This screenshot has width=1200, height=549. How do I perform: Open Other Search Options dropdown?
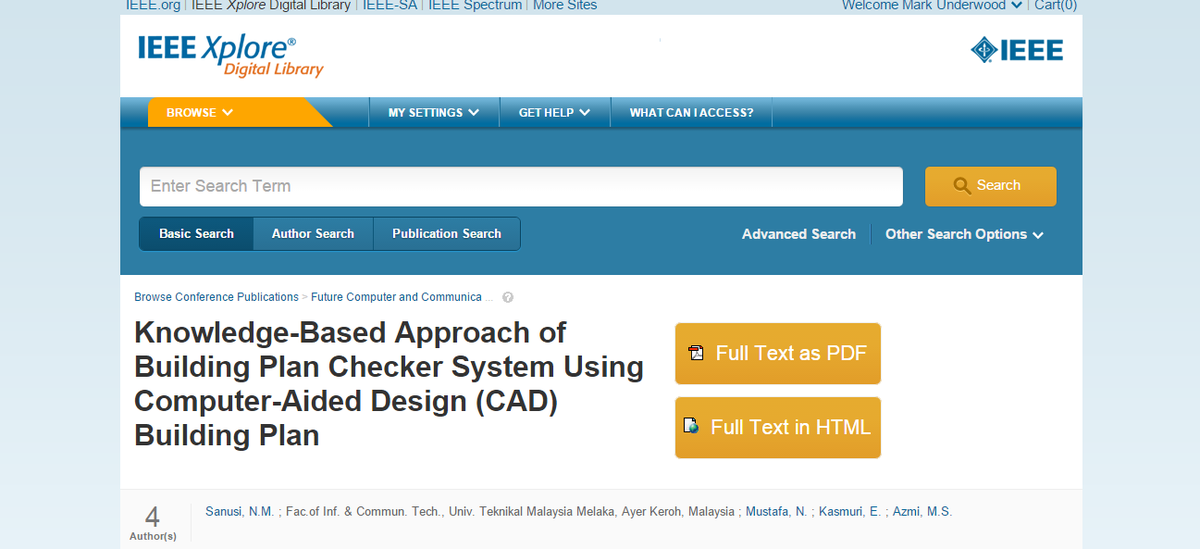pyautogui.click(x=964, y=234)
